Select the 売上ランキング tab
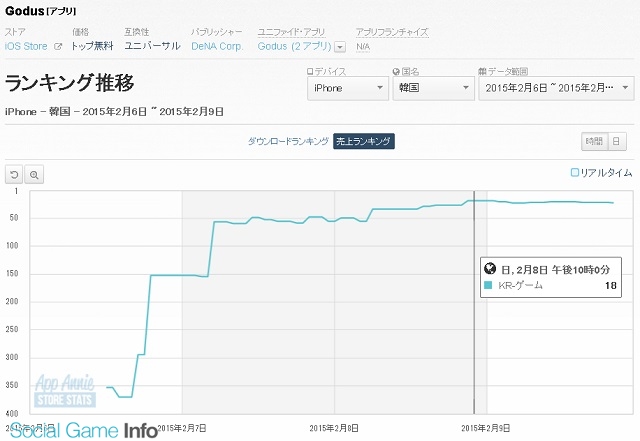640x441 pixels. pyautogui.click(x=363, y=141)
